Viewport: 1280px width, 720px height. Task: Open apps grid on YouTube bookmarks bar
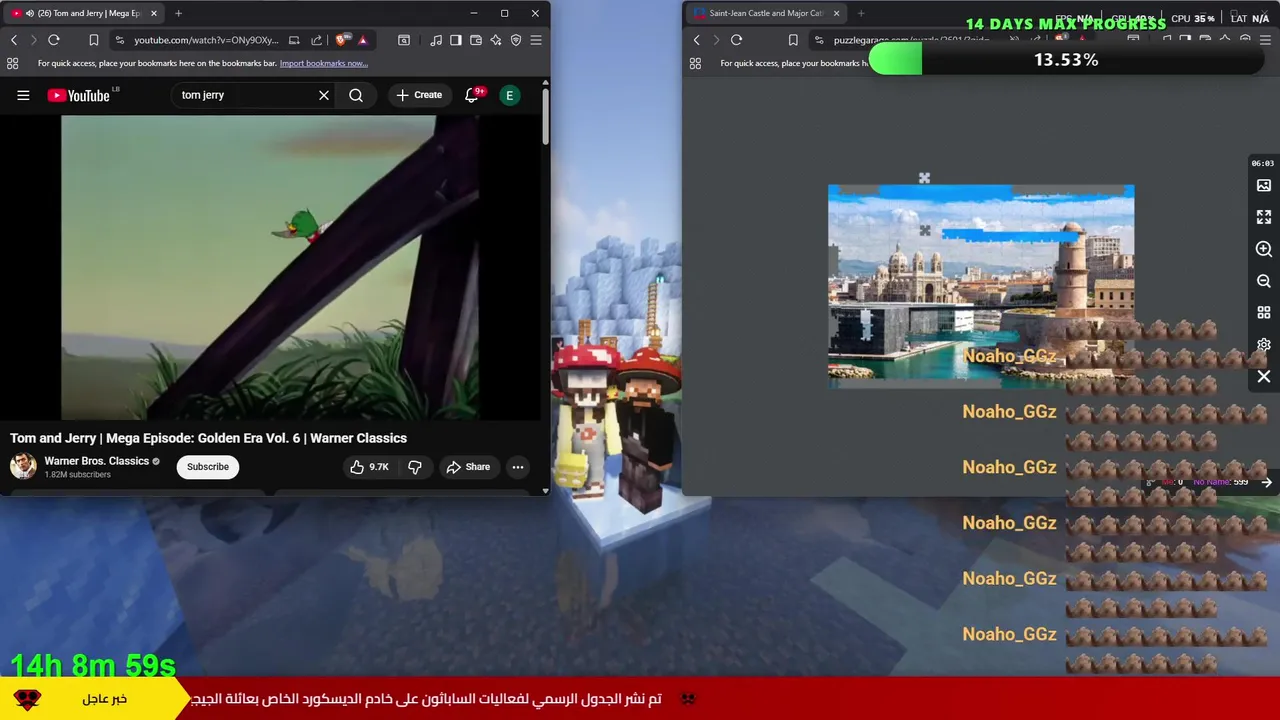12,63
